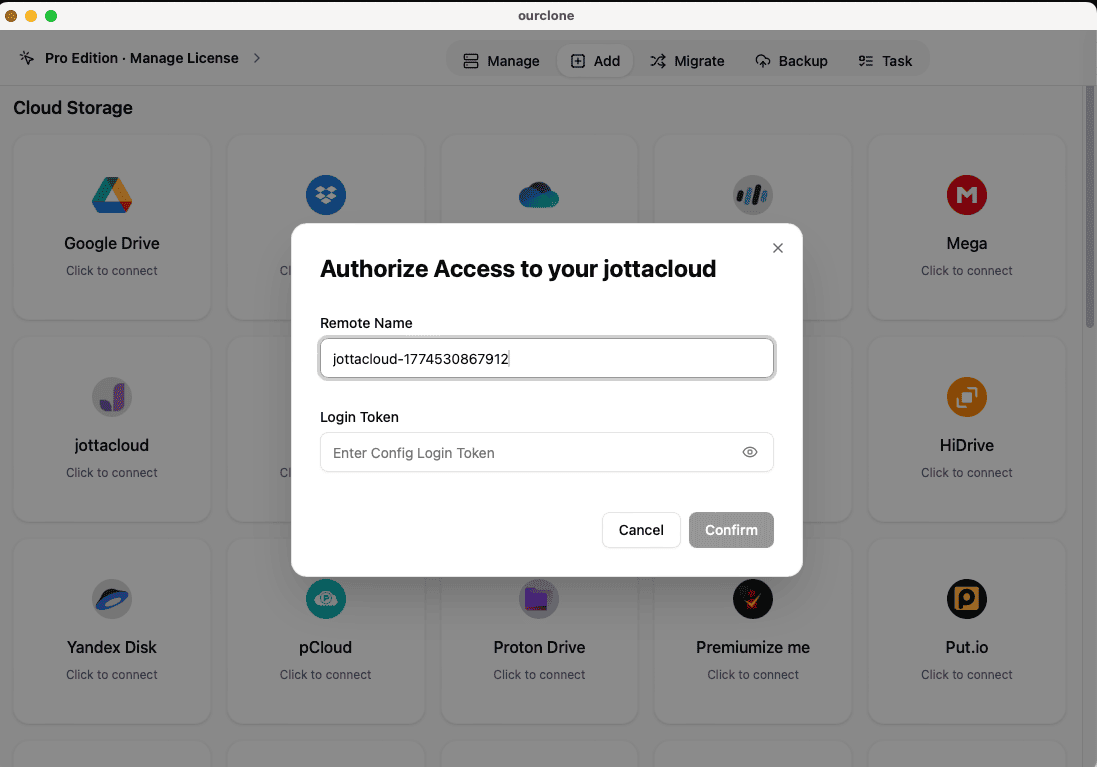
Task: Toggle Login Token visibility with eye icon
Action: pos(750,452)
